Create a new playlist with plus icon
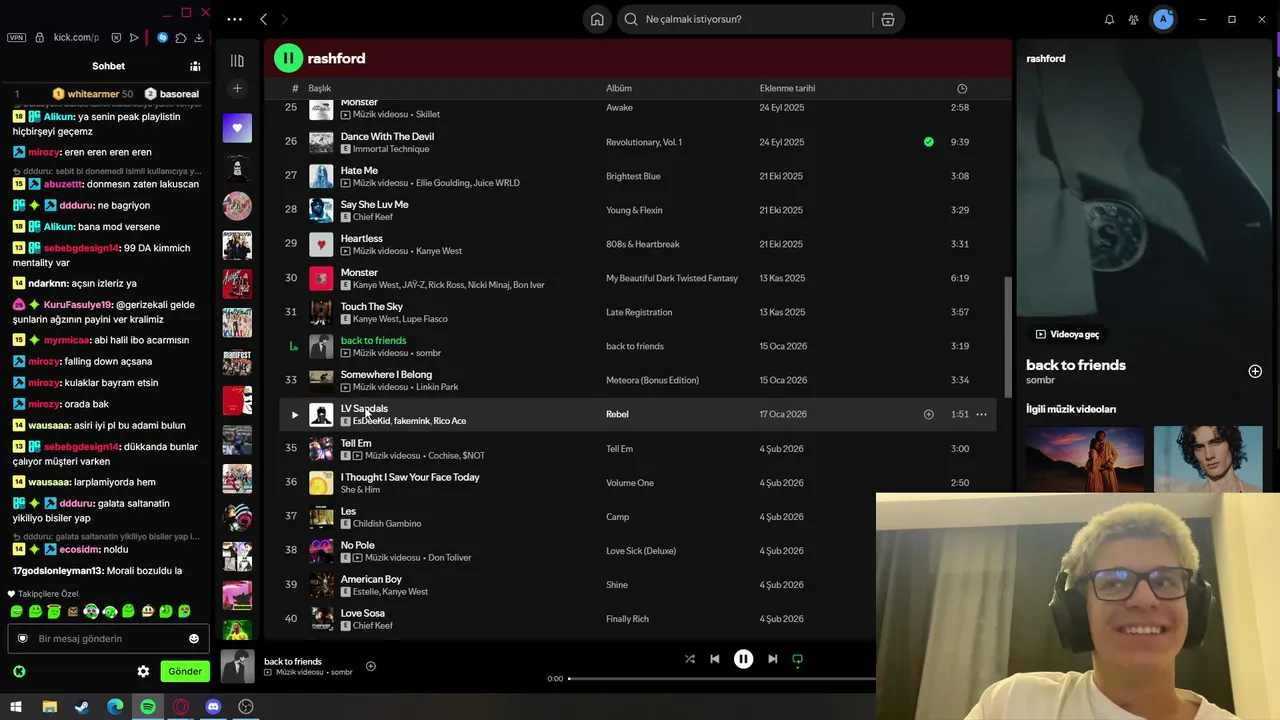Image resolution: width=1280 pixels, height=720 pixels. coord(237,89)
